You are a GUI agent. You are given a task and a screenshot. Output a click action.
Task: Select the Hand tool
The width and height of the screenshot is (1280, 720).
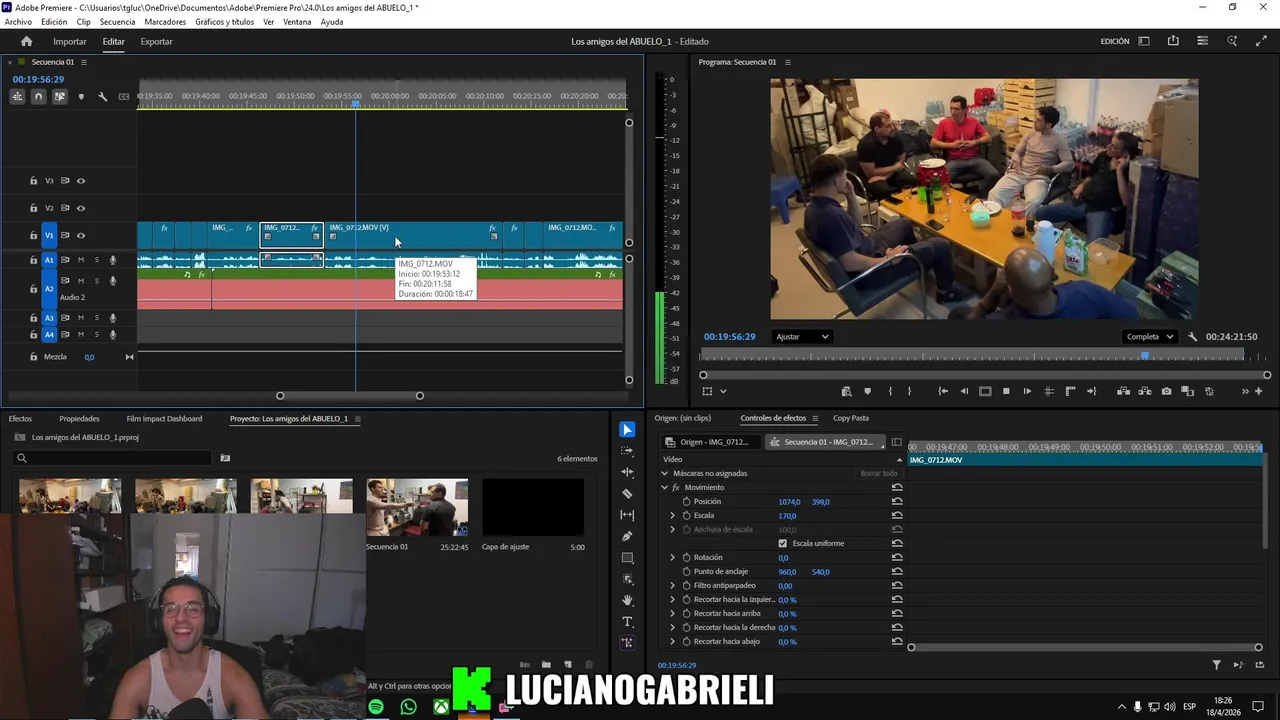tap(627, 600)
